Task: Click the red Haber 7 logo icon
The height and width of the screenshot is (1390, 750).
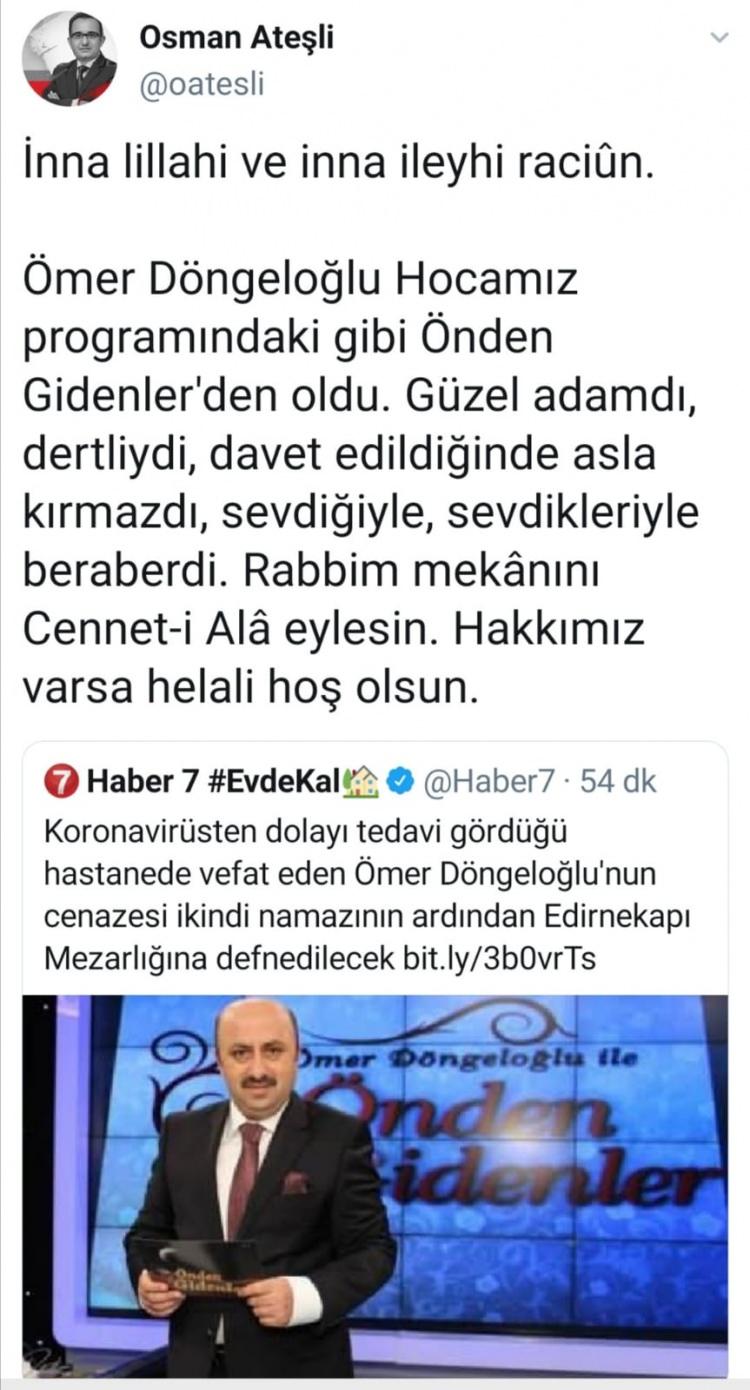Action: 61,782
